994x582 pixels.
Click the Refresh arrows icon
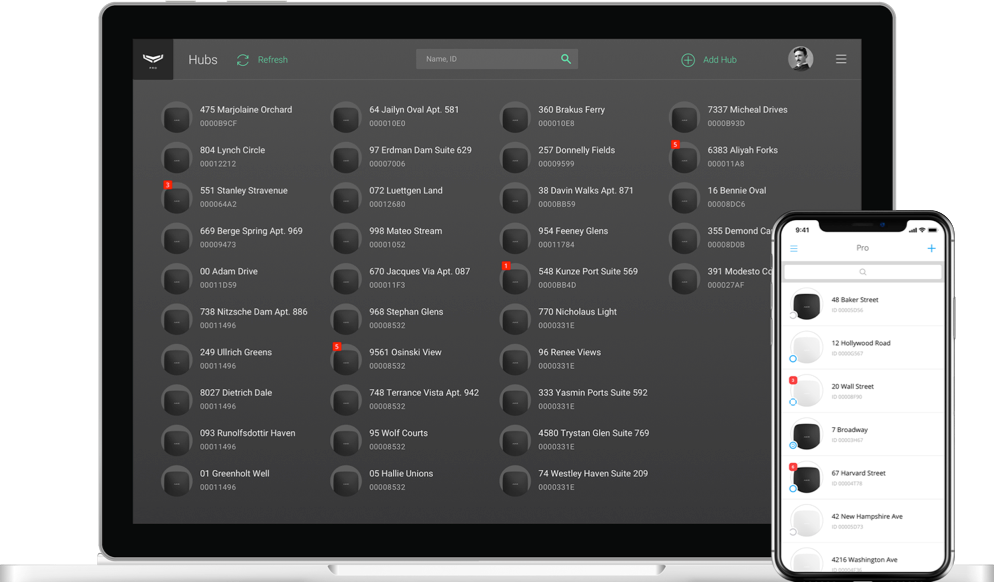tap(243, 60)
